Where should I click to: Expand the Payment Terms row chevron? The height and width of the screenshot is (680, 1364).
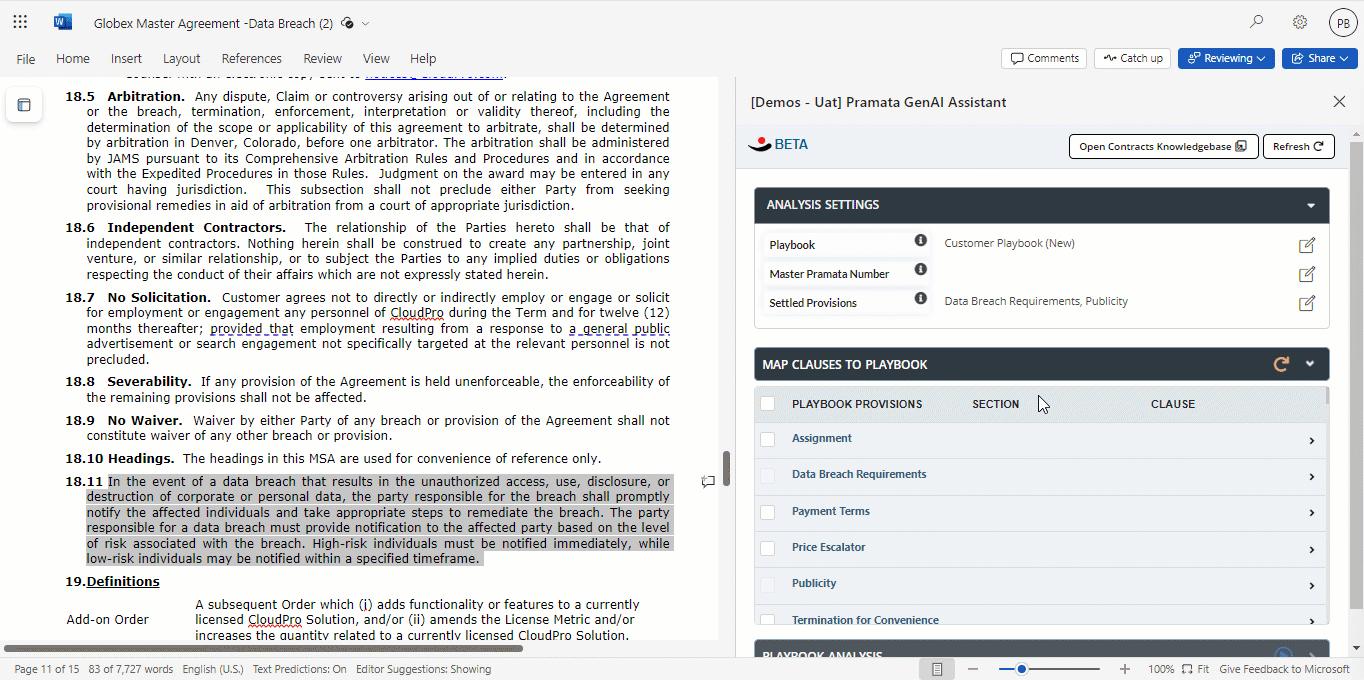pyautogui.click(x=1312, y=513)
